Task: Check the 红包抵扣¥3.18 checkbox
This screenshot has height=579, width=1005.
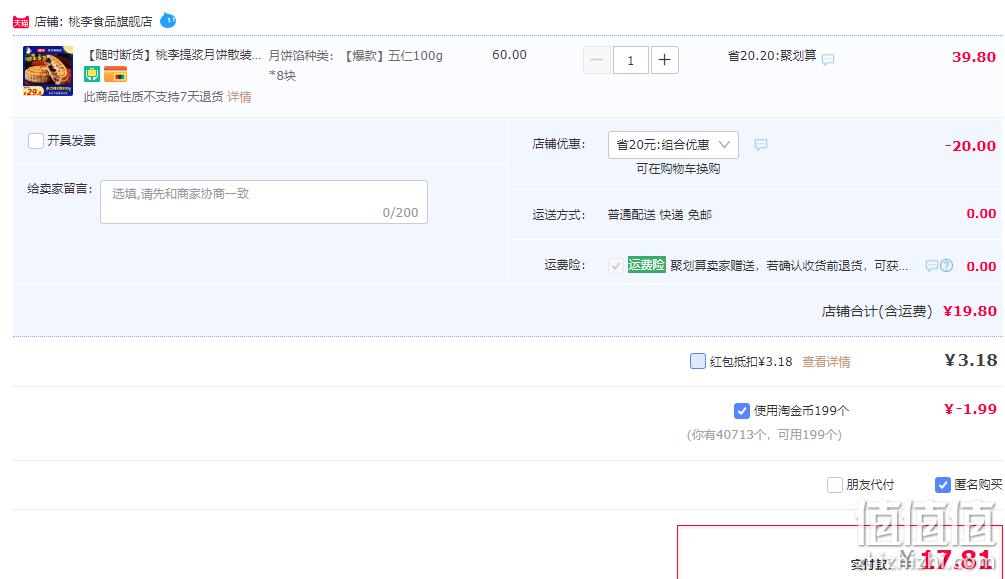Action: (x=697, y=361)
